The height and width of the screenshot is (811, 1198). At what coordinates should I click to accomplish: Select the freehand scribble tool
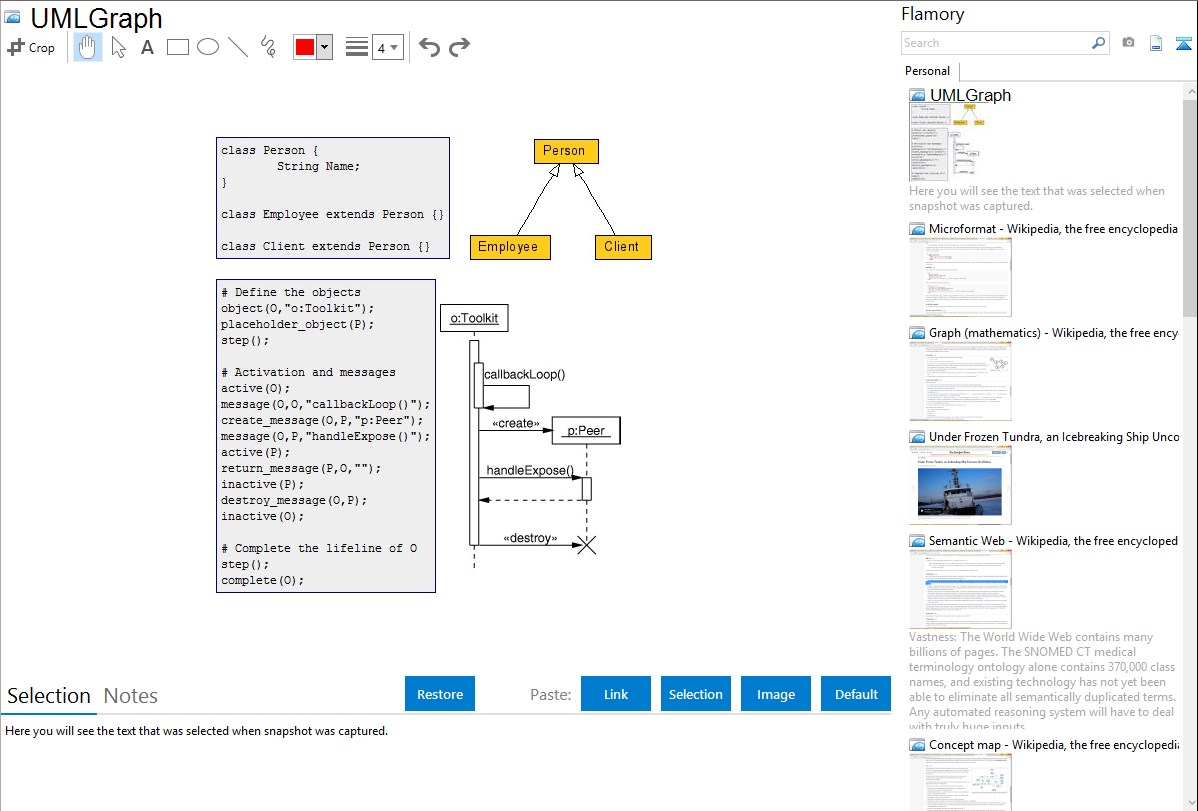click(268, 47)
